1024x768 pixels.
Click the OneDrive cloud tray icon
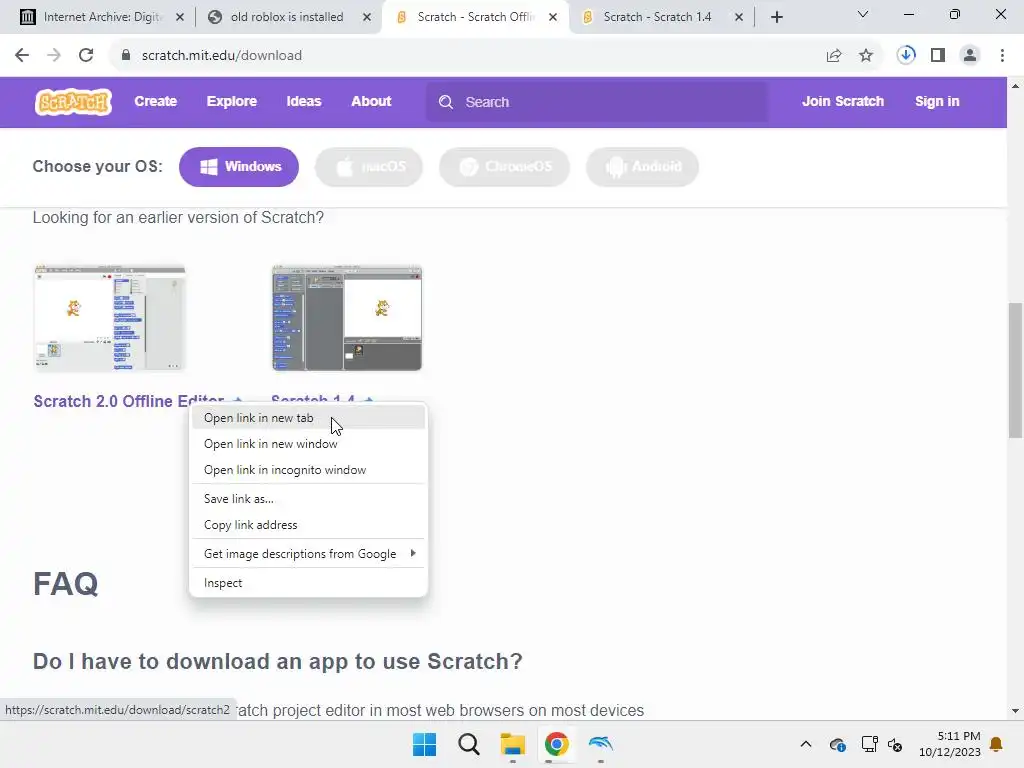coord(837,744)
